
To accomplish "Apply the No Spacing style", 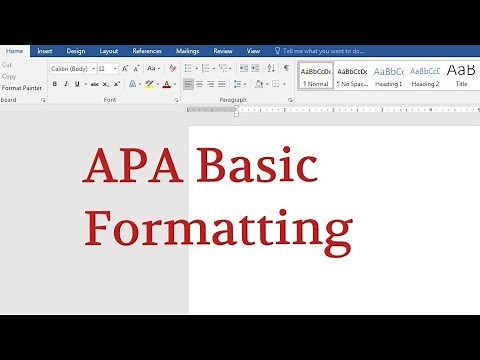I will (x=352, y=77).
